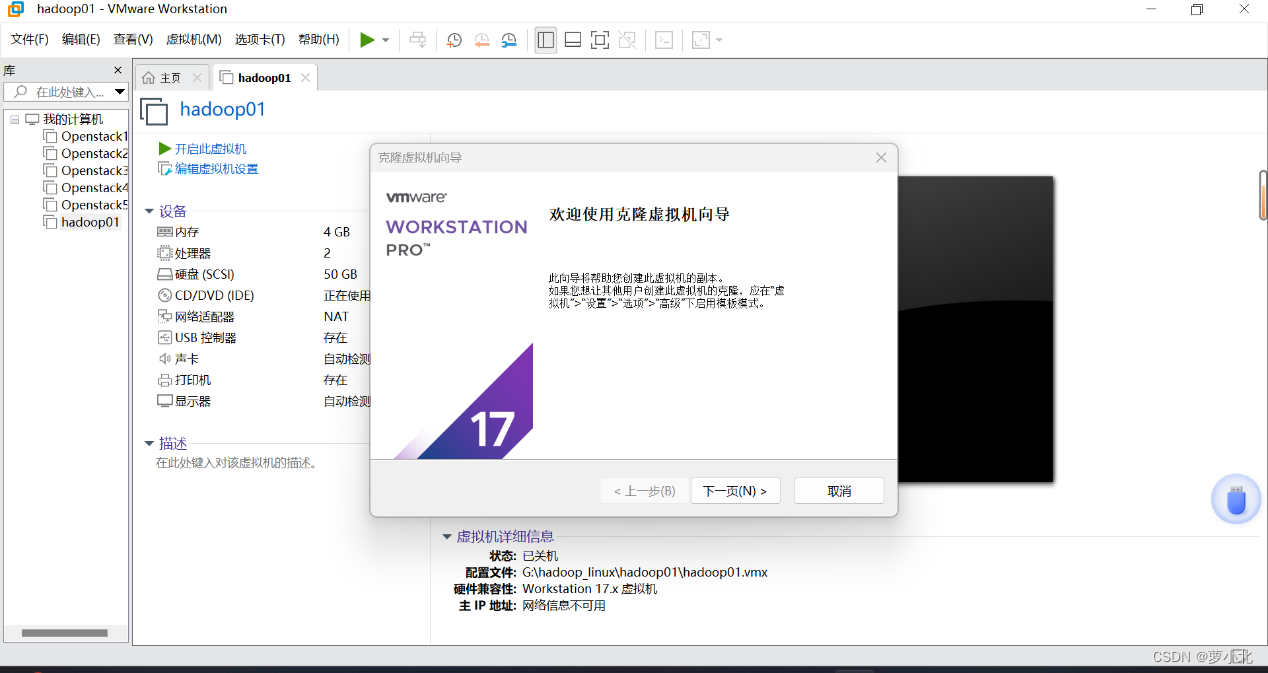Click the 打印机 device icon

[165, 380]
